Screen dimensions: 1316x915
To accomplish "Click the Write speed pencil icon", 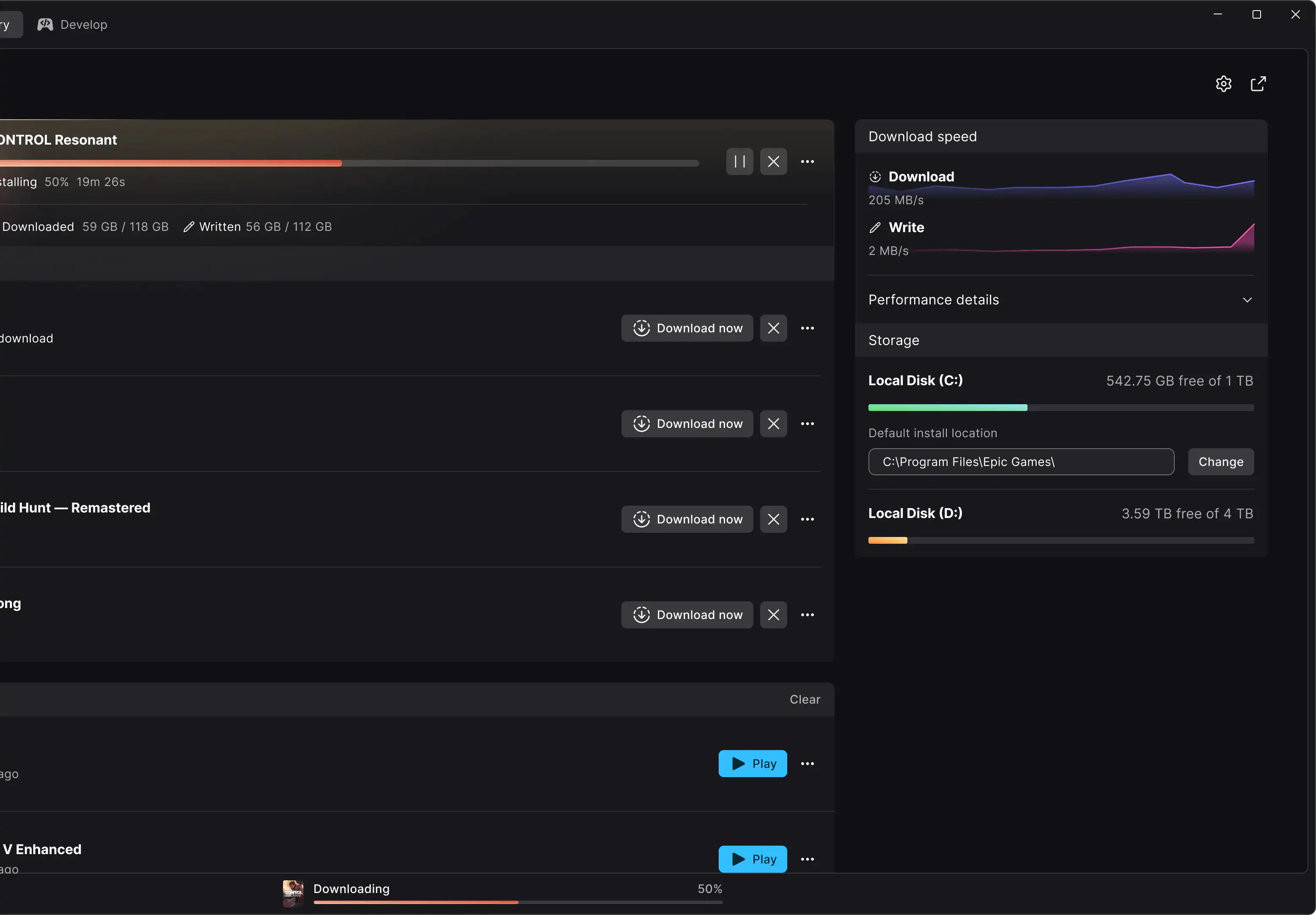I will coord(875,227).
